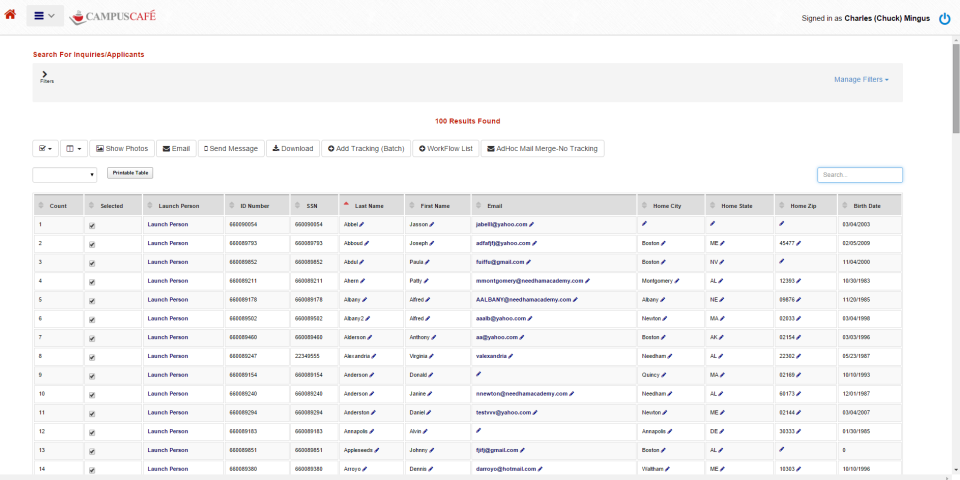Open Launch Person link for Arroyo
960x480 pixels.
(x=168, y=469)
